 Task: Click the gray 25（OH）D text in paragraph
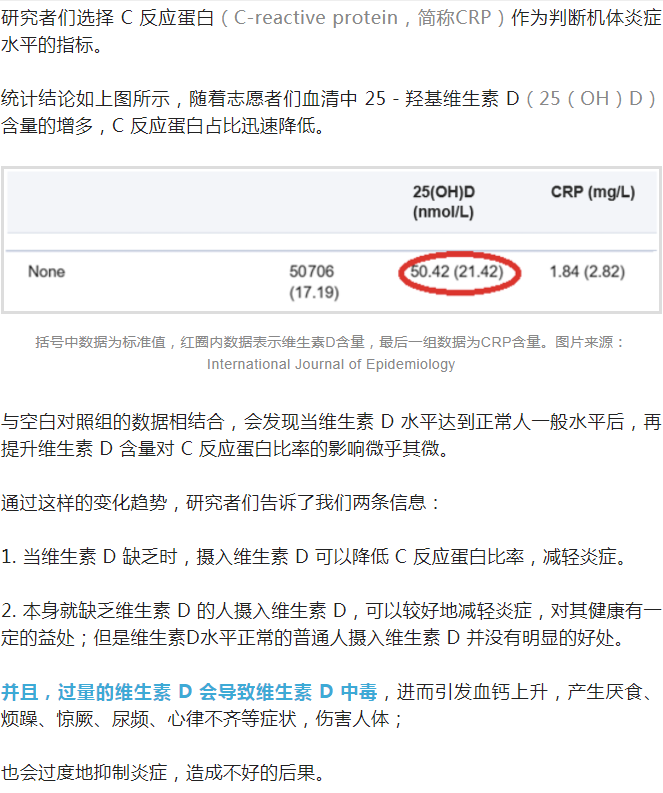pos(595,98)
